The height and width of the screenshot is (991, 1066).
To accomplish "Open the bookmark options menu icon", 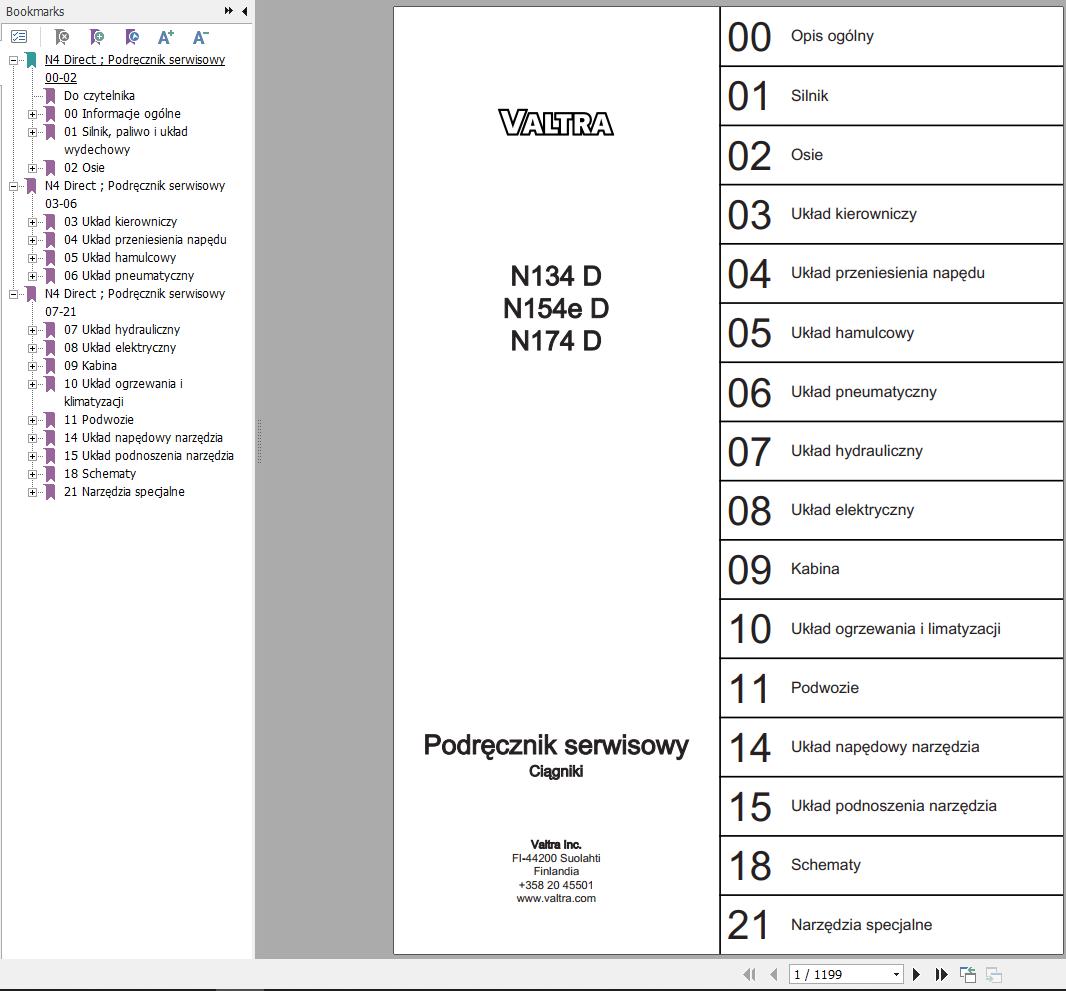I will (17, 36).
